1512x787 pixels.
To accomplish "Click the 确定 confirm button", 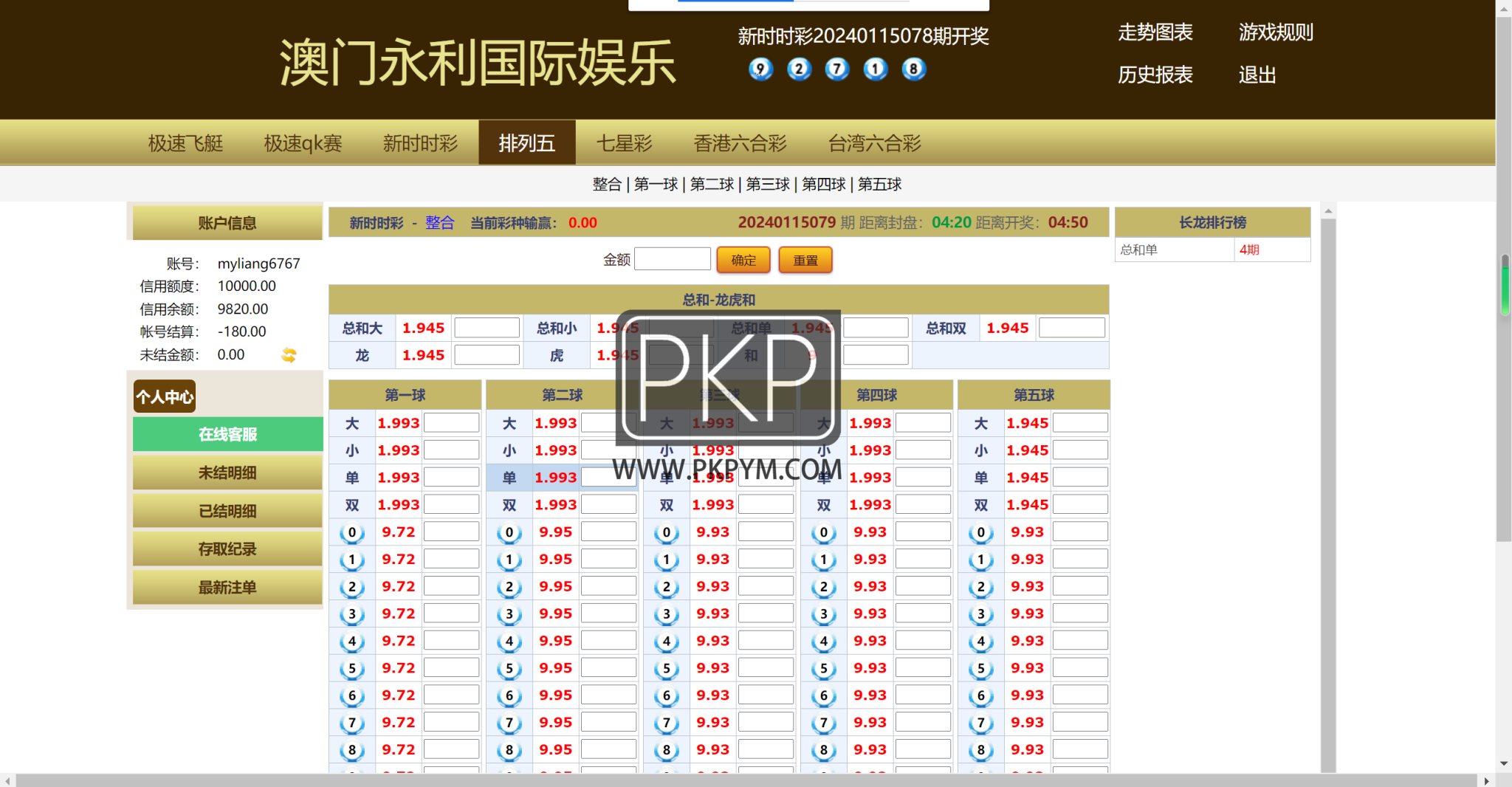I will [743, 260].
